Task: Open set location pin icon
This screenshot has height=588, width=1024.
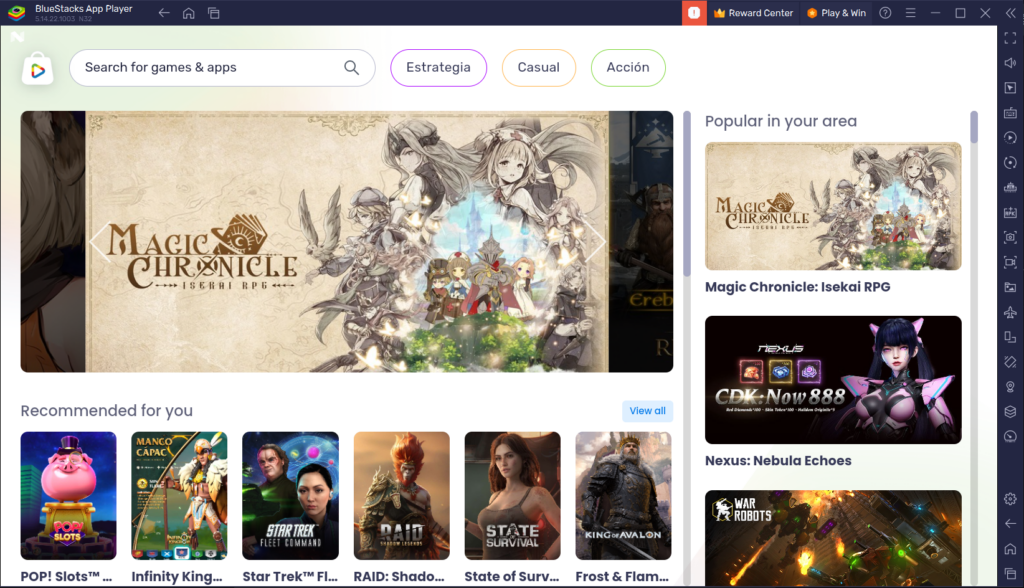Action: (1010, 386)
